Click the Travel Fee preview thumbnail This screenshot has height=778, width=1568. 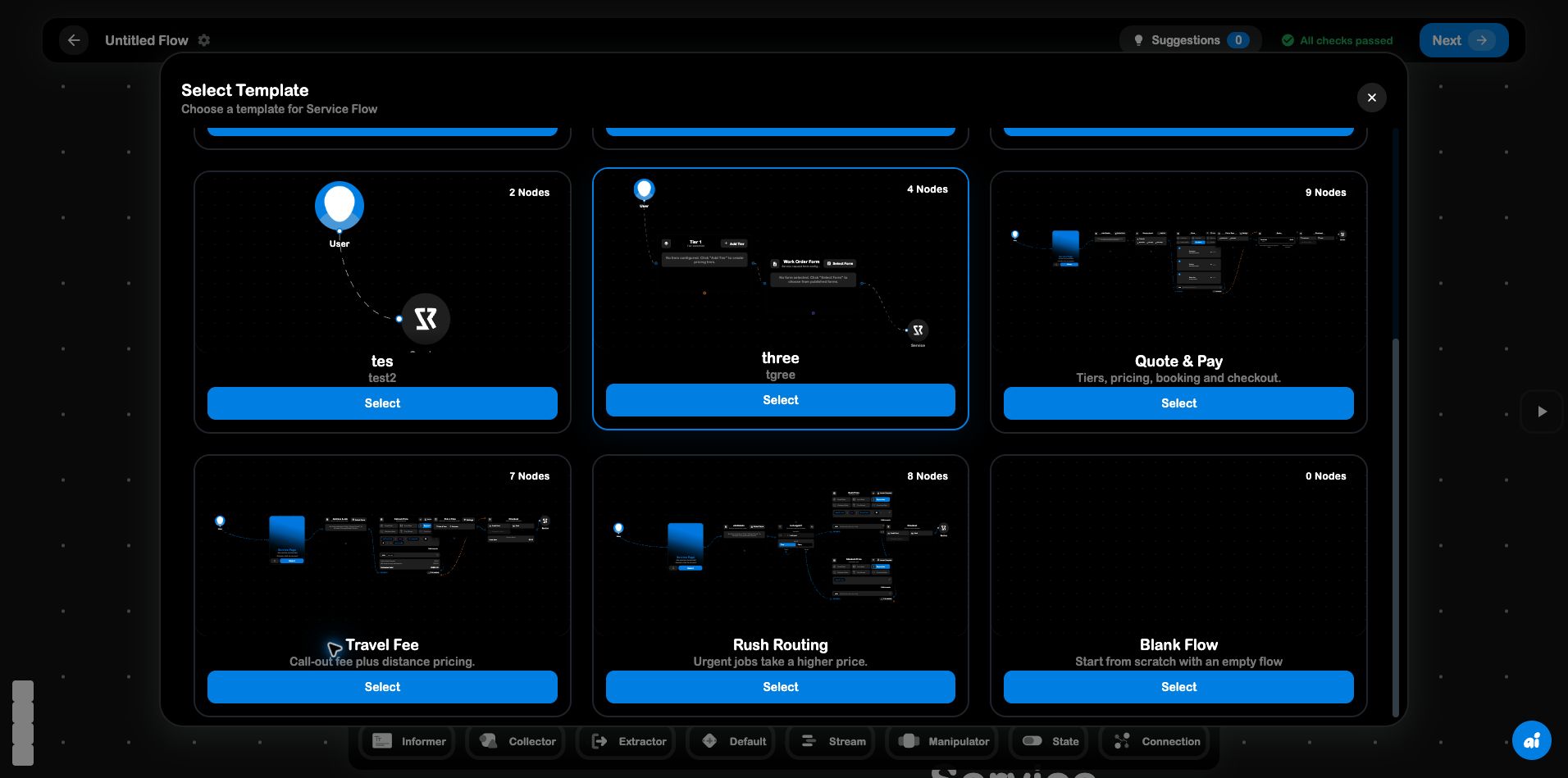point(382,547)
